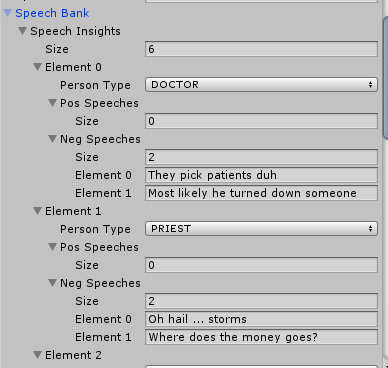The width and height of the screenshot is (388, 368).
Task: Collapse Pos Speeches under PRIEST element
Action: (52, 247)
